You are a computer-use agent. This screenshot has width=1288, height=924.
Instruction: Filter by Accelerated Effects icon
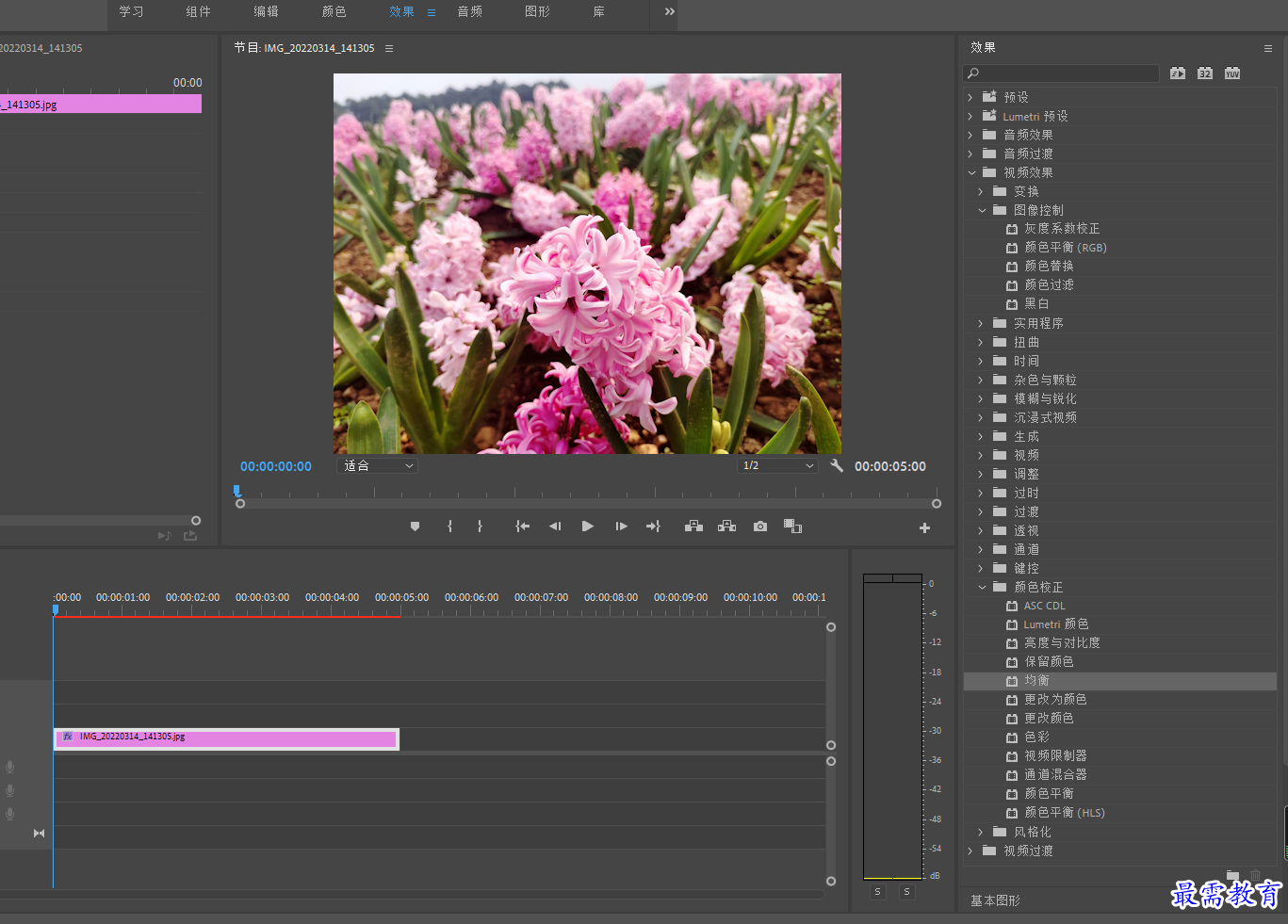(x=1178, y=73)
